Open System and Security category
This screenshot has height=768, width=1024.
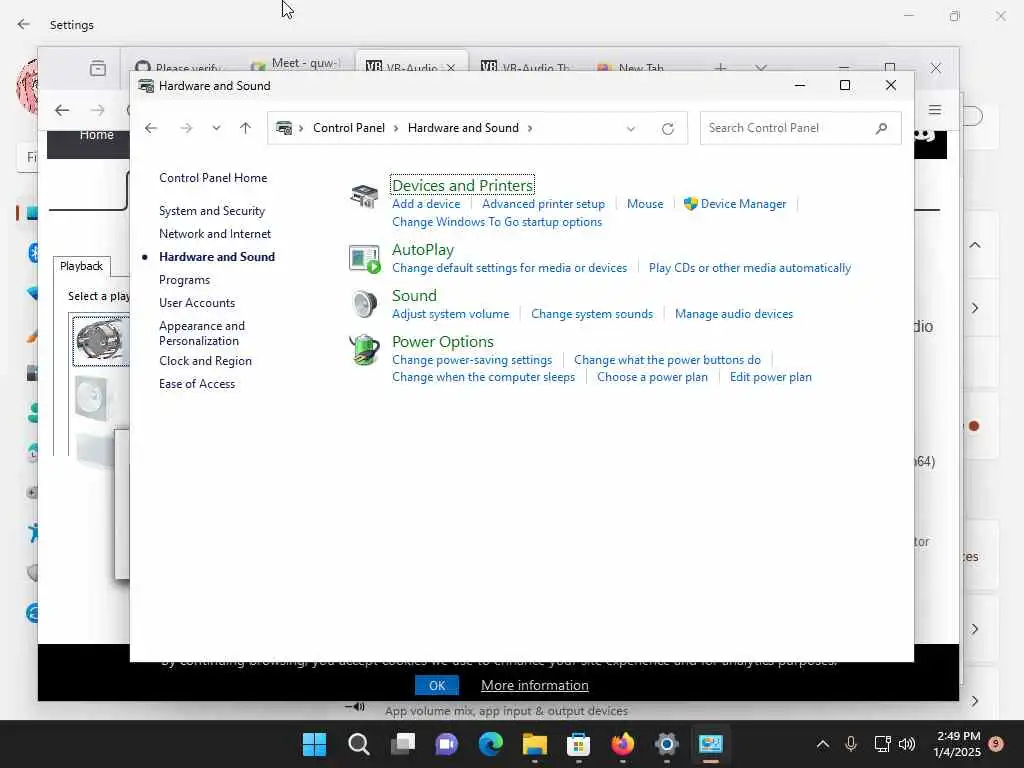pos(212,211)
